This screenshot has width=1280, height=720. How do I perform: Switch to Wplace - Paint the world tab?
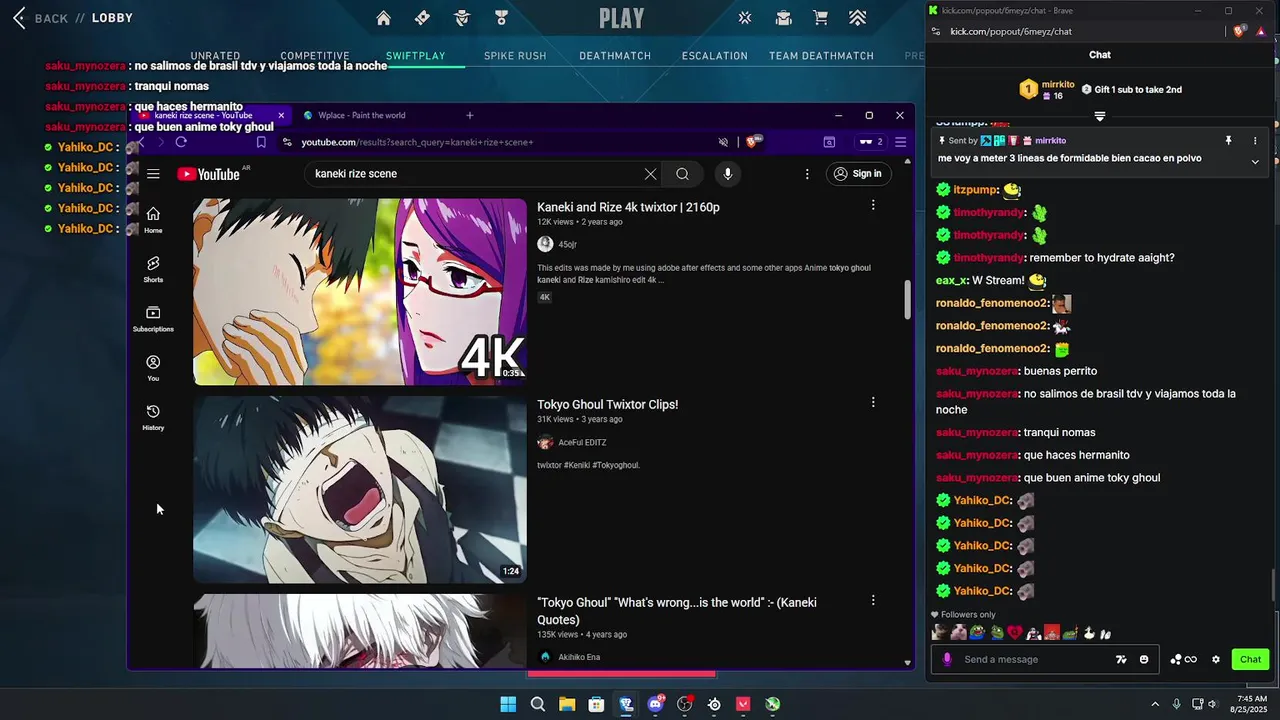[x=370, y=115]
